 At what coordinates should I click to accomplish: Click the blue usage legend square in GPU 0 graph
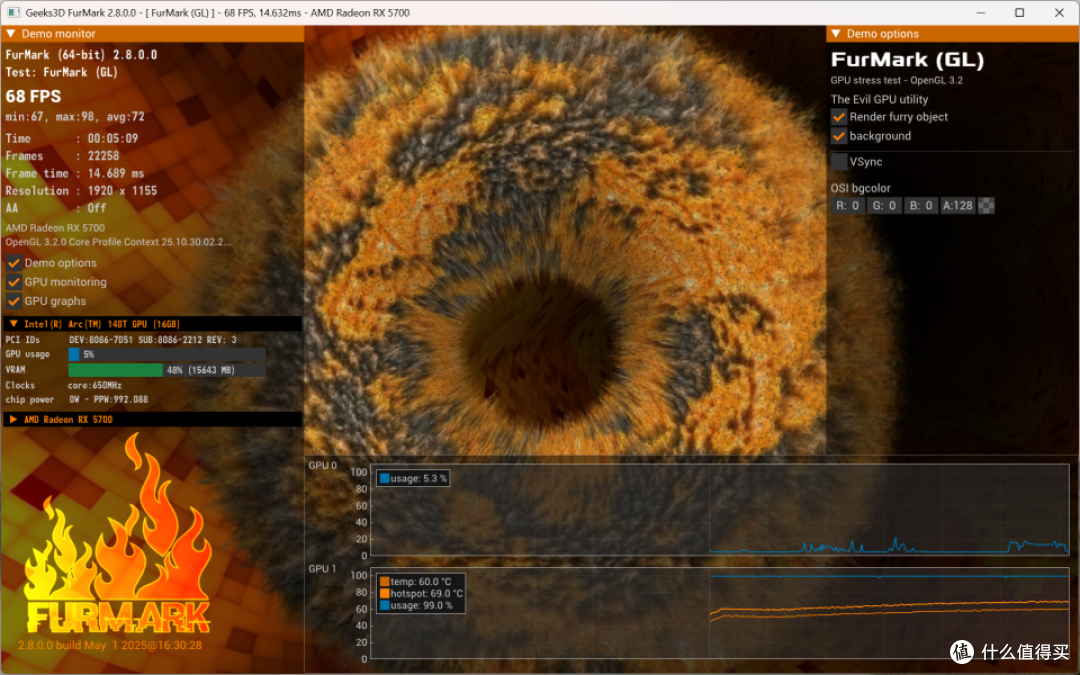click(384, 478)
